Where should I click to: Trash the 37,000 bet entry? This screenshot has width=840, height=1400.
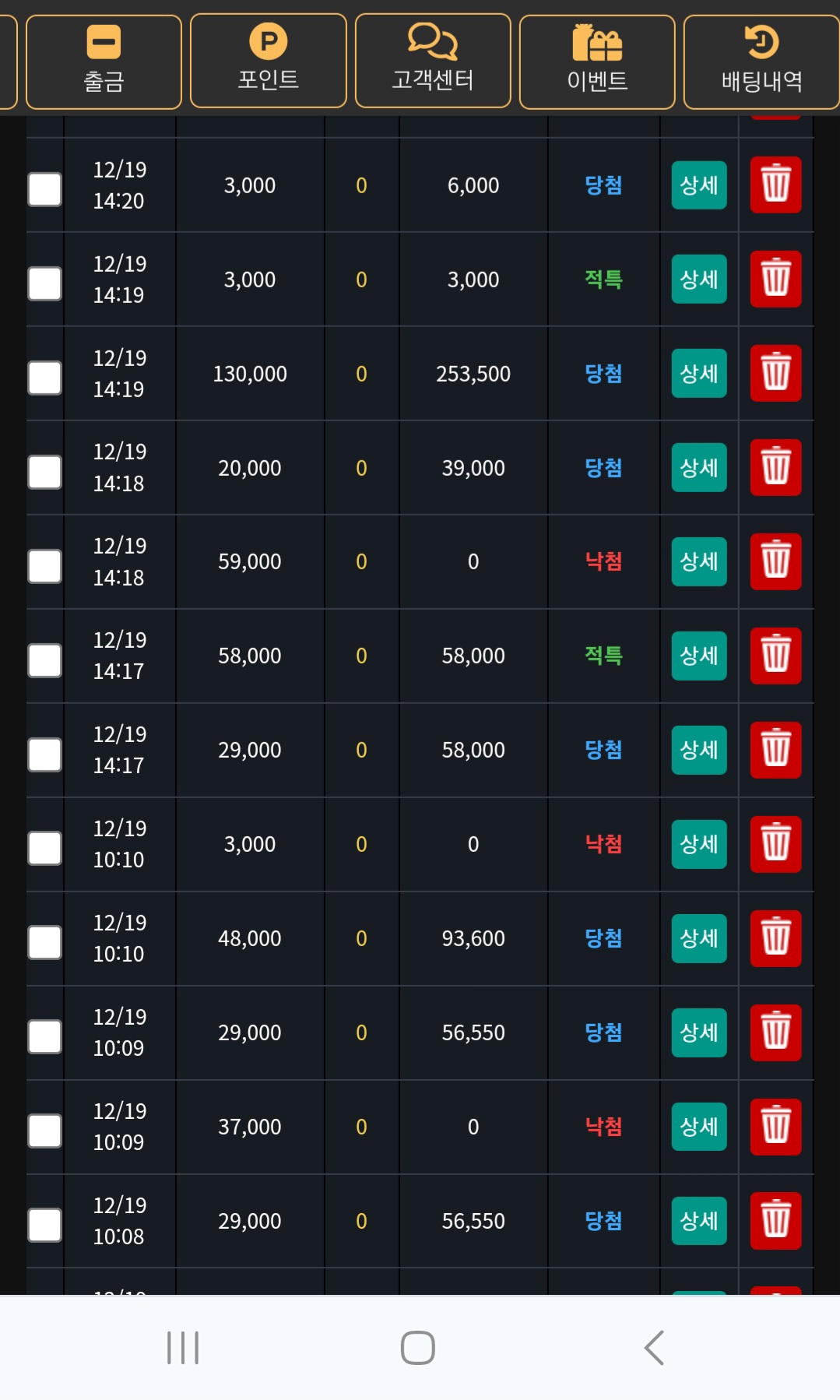[x=775, y=1127]
